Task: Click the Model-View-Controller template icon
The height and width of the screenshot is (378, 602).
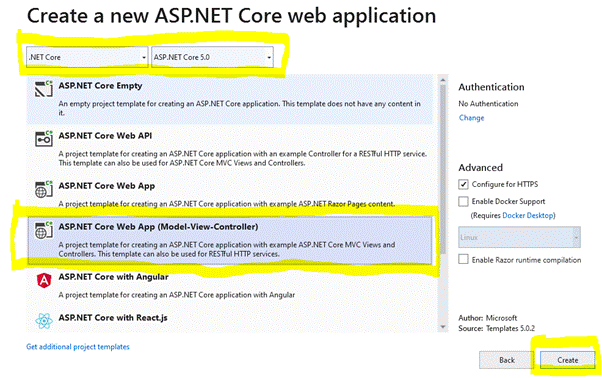Action: point(44,230)
